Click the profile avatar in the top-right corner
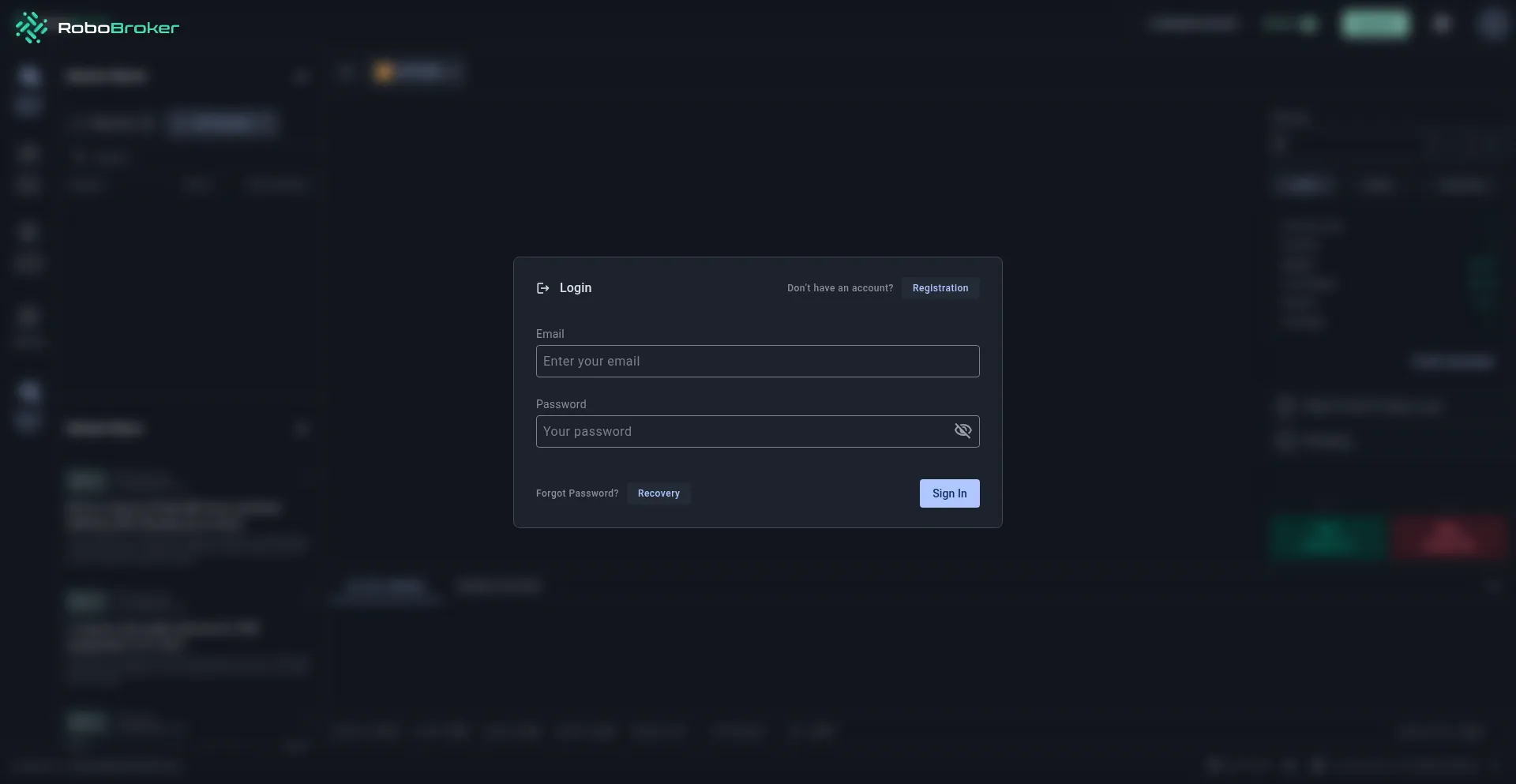Screen dimensions: 1516x784 click(1492, 24)
